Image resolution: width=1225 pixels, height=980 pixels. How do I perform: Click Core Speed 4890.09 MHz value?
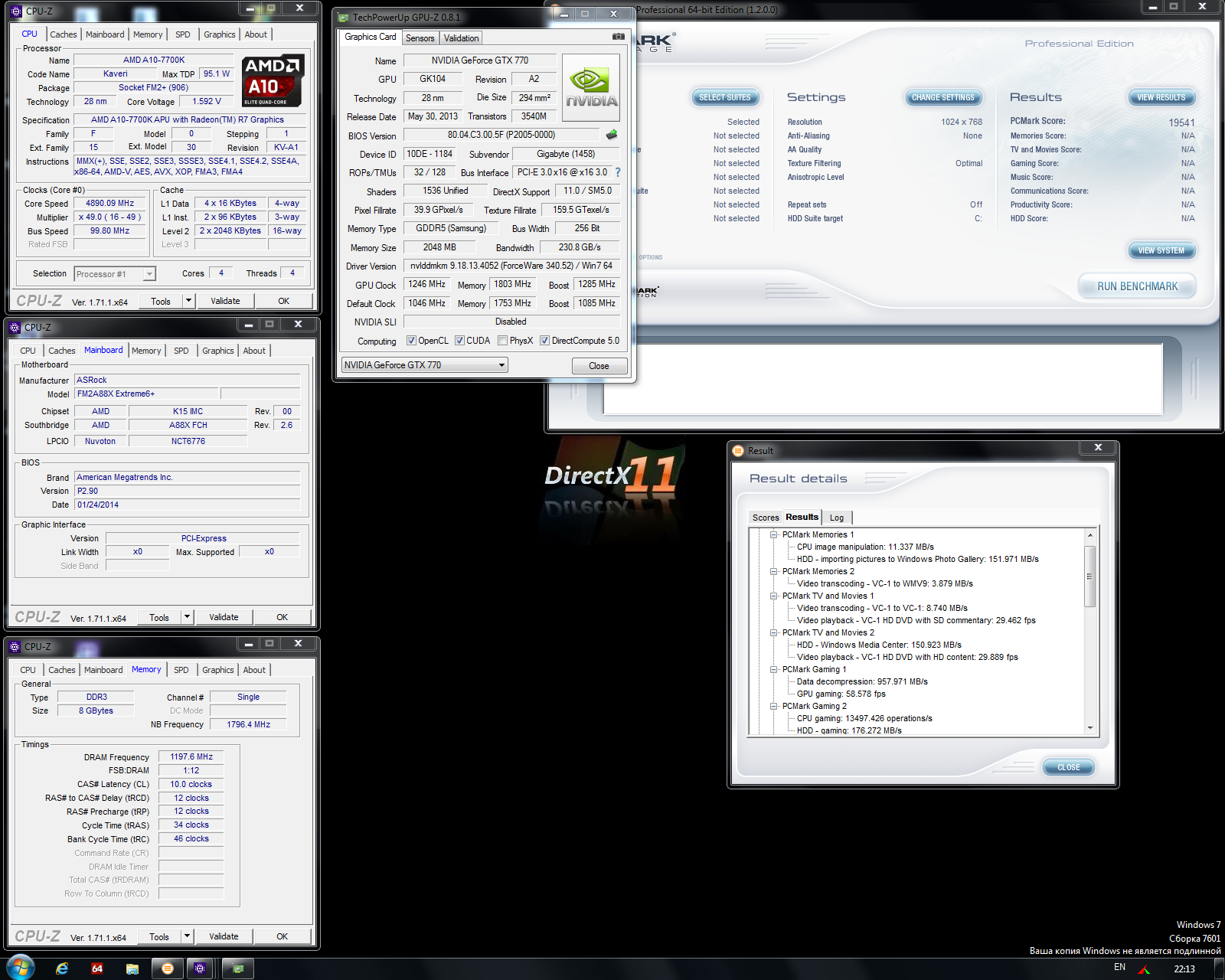[x=109, y=204]
